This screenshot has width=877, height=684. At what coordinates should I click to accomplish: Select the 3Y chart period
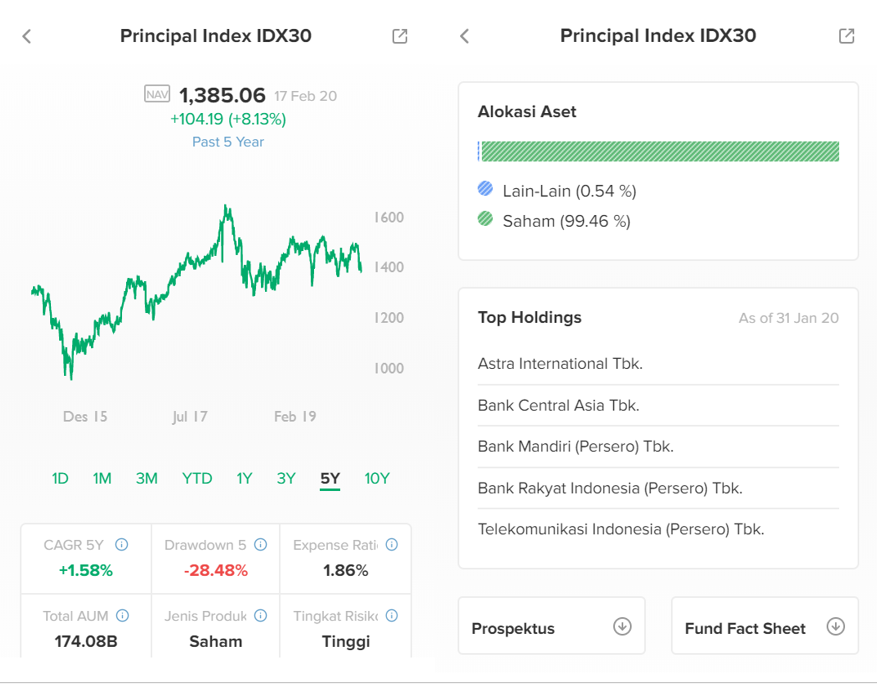(286, 478)
